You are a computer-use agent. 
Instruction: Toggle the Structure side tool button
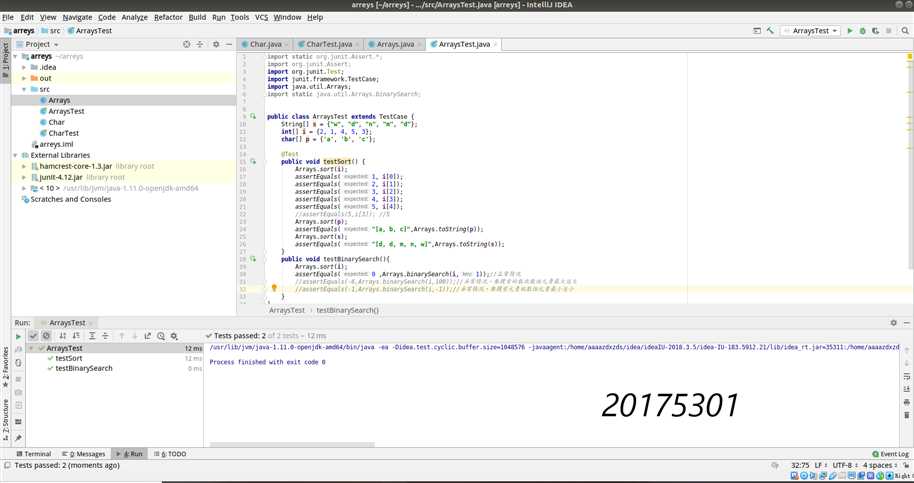5,420
